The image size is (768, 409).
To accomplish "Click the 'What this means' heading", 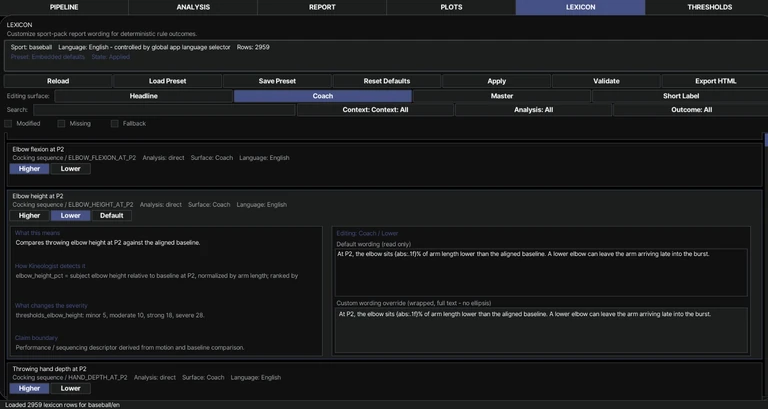I will coord(37,233).
